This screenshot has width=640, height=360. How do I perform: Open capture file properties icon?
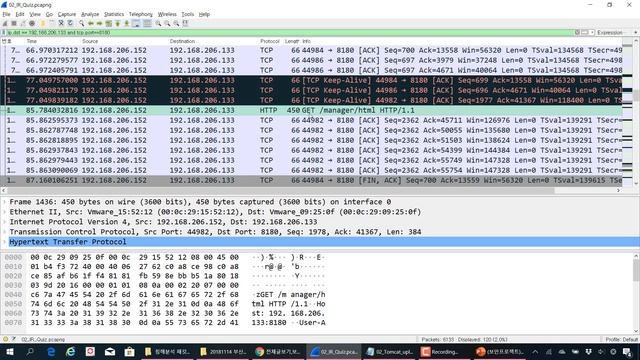pyautogui.click(x=14, y=339)
